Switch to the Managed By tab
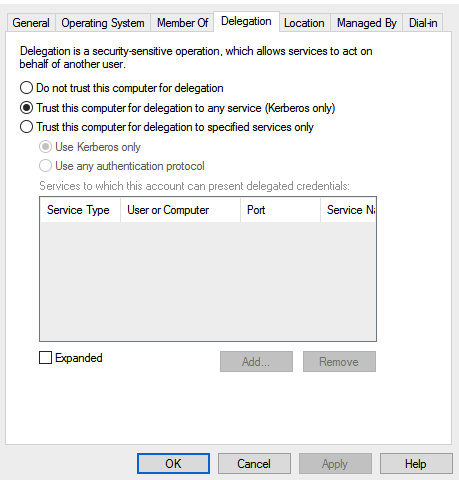This screenshot has height=480, width=459. [x=367, y=23]
